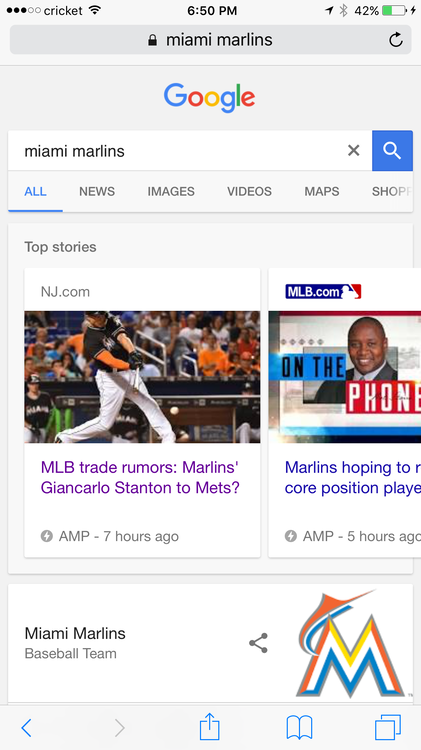The height and width of the screenshot is (750, 421).
Task: Switch to the NEWS tab
Action: click(x=97, y=191)
